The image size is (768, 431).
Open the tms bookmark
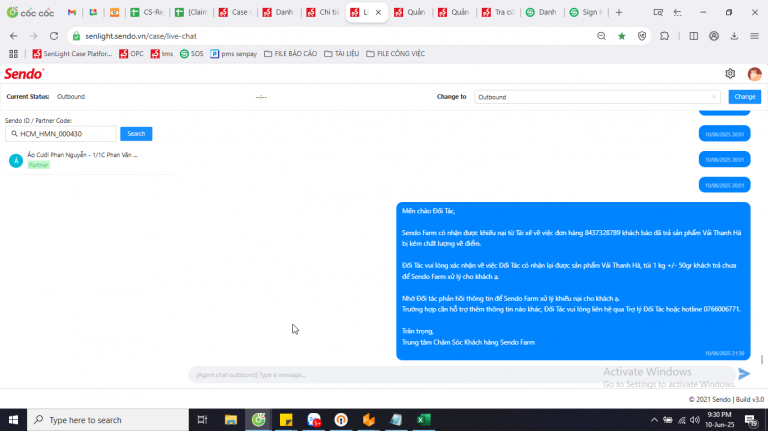(x=162, y=54)
